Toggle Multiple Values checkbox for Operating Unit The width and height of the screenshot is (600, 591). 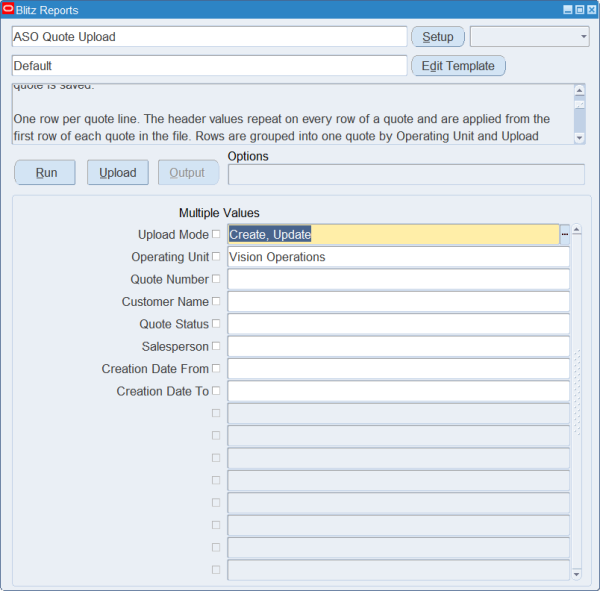click(216, 256)
